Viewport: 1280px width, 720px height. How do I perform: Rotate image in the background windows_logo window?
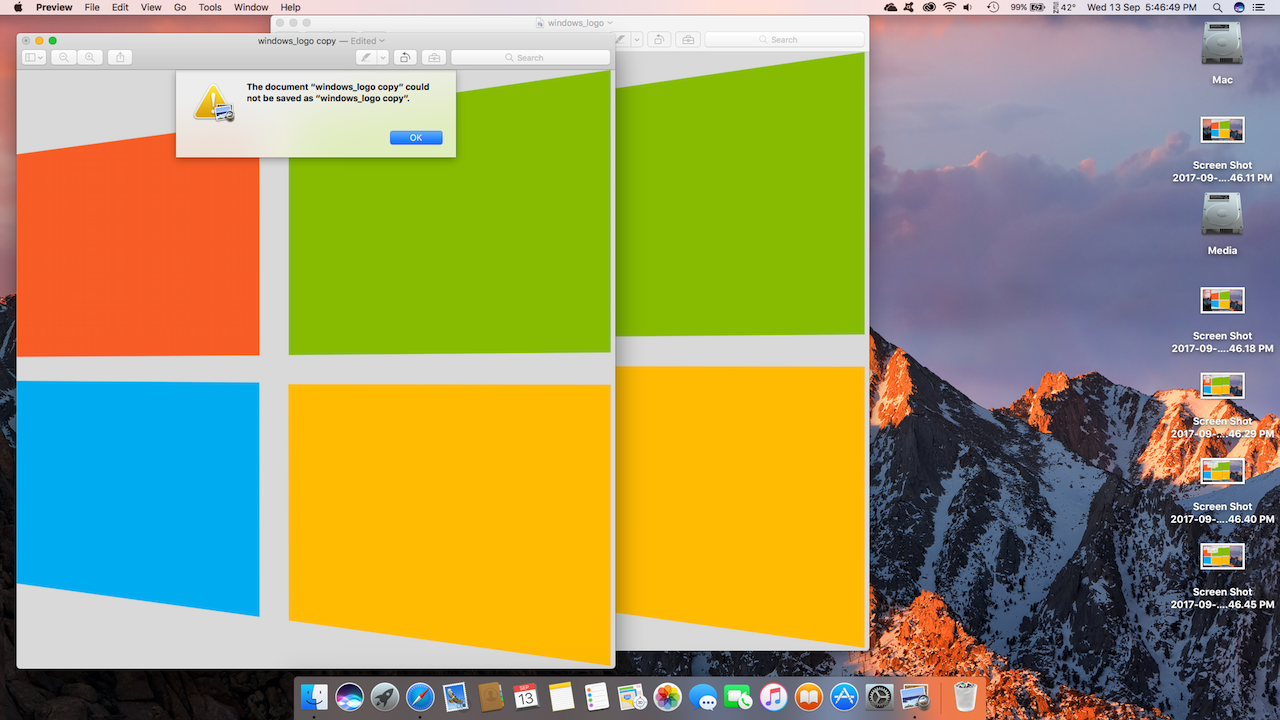659,39
